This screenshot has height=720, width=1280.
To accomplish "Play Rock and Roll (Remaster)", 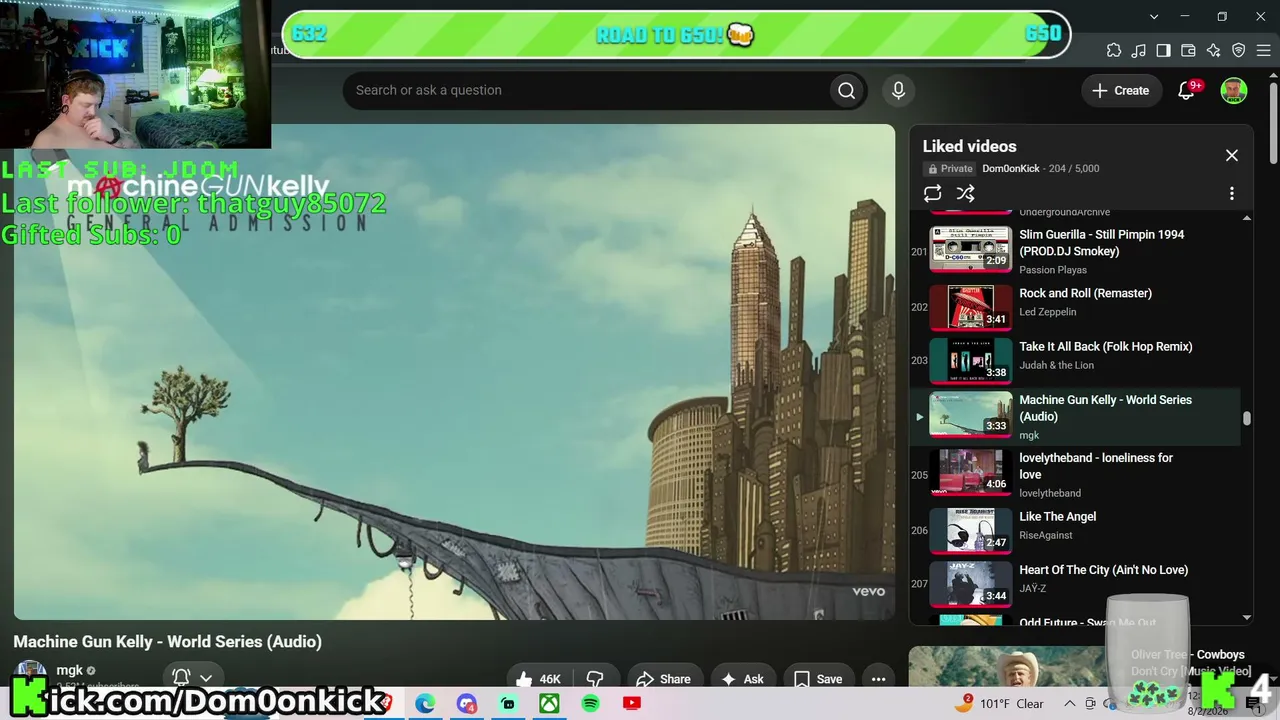I will (x=1085, y=293).
